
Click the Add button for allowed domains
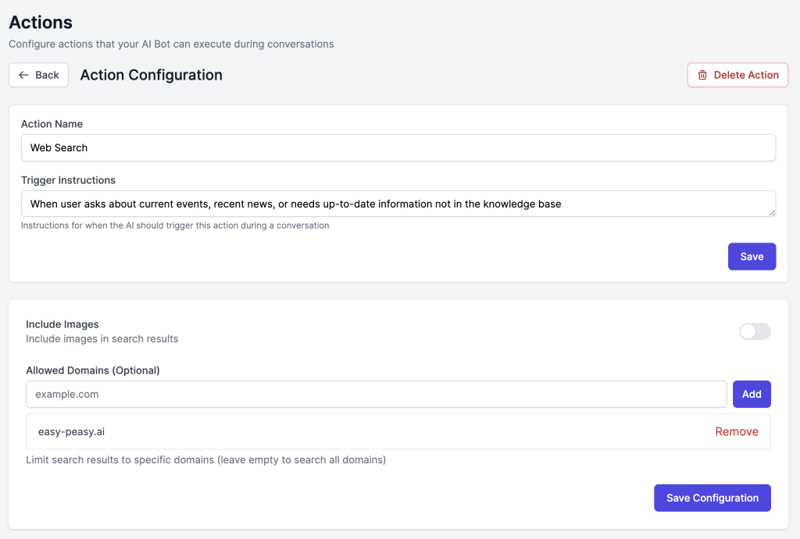click(x=751, y=394)
